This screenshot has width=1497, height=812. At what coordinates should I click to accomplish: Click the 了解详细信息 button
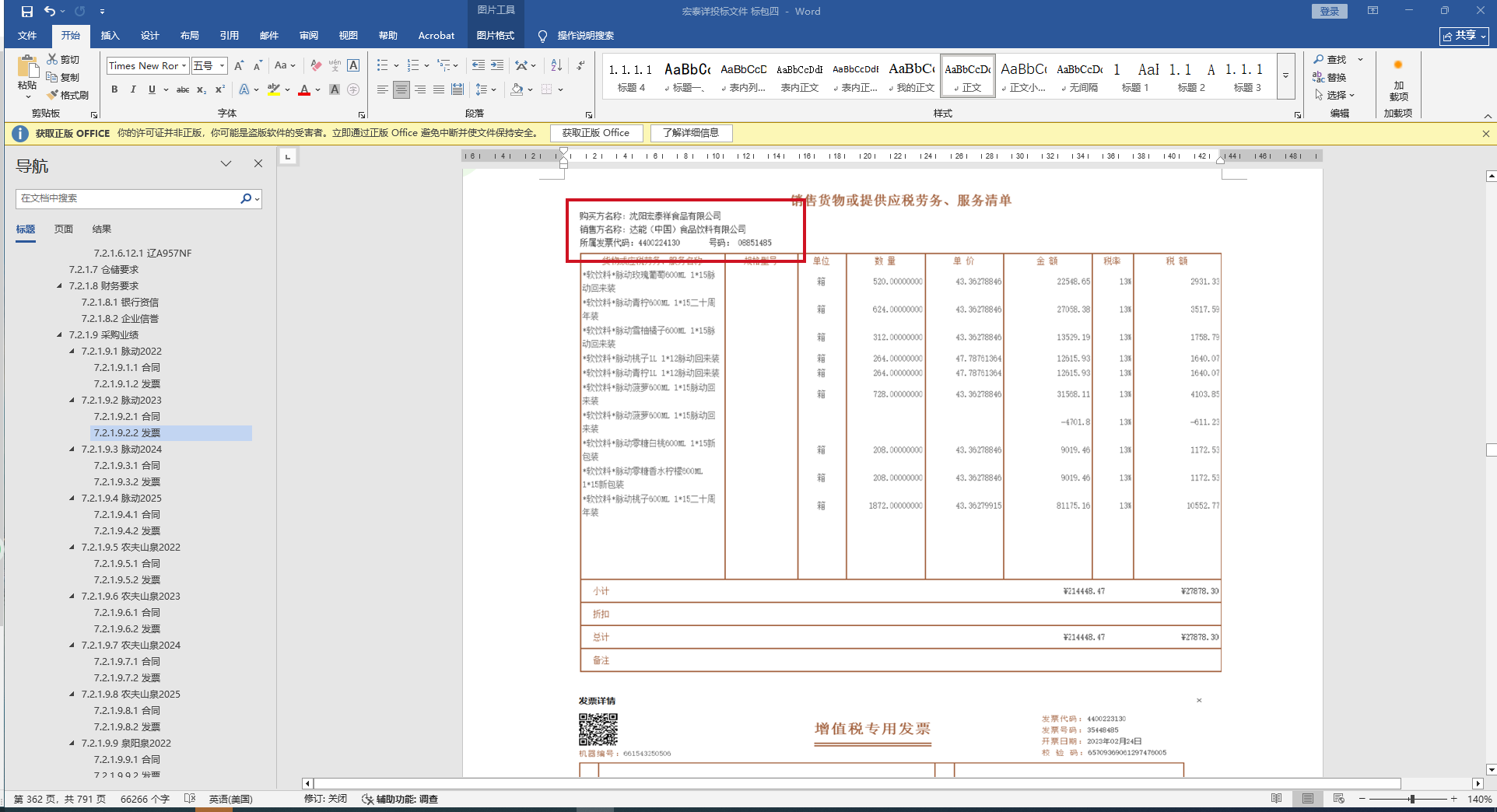(691, 133)
